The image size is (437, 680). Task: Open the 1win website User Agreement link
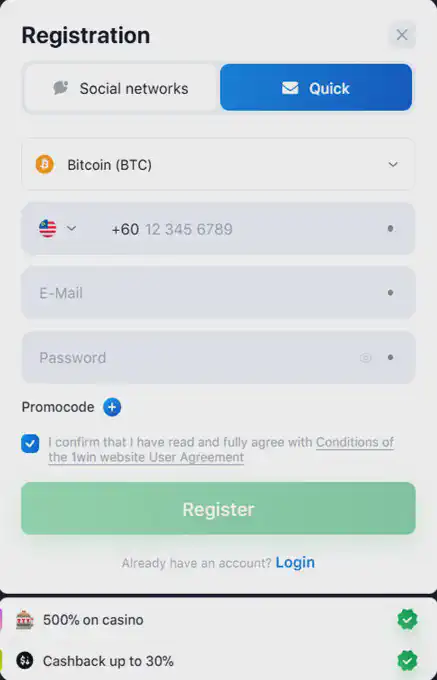221,450
